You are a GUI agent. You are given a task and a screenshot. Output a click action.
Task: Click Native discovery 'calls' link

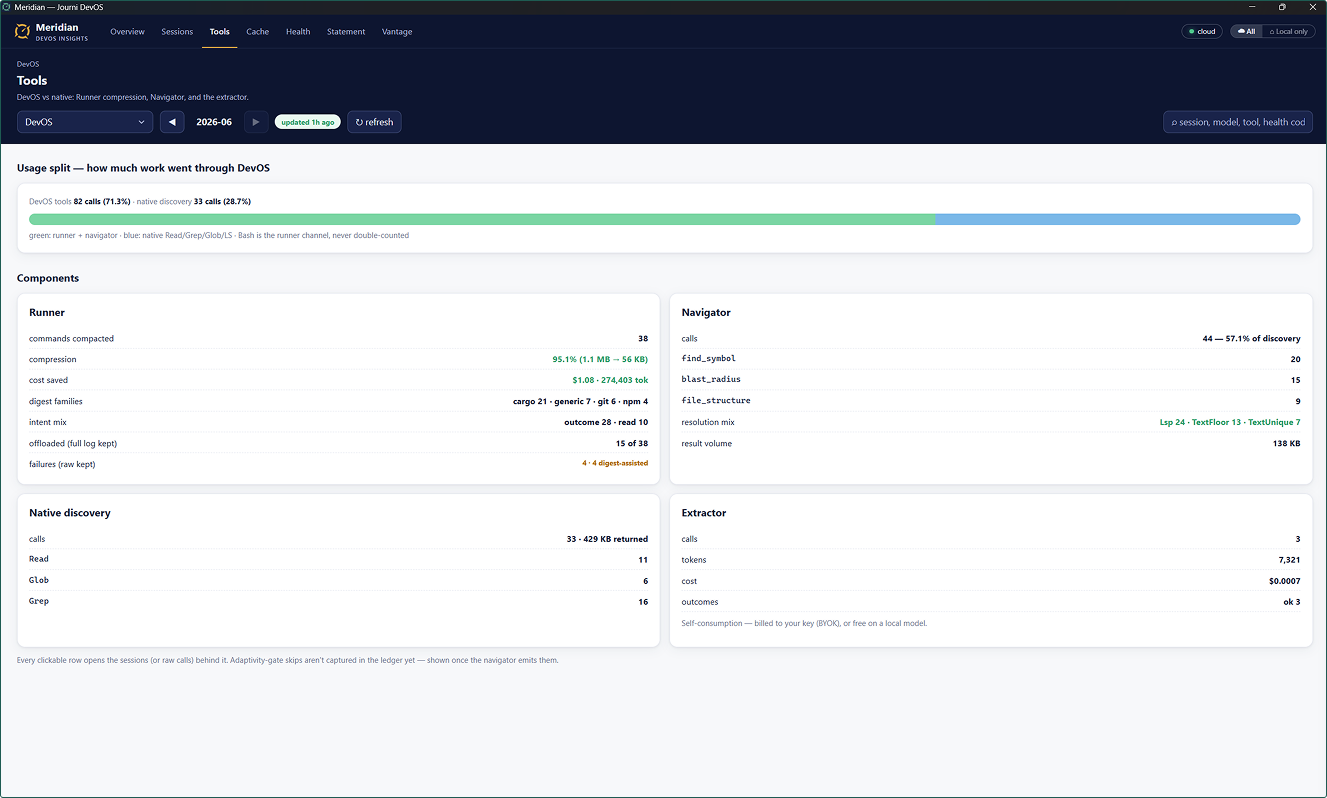(37, 539)
